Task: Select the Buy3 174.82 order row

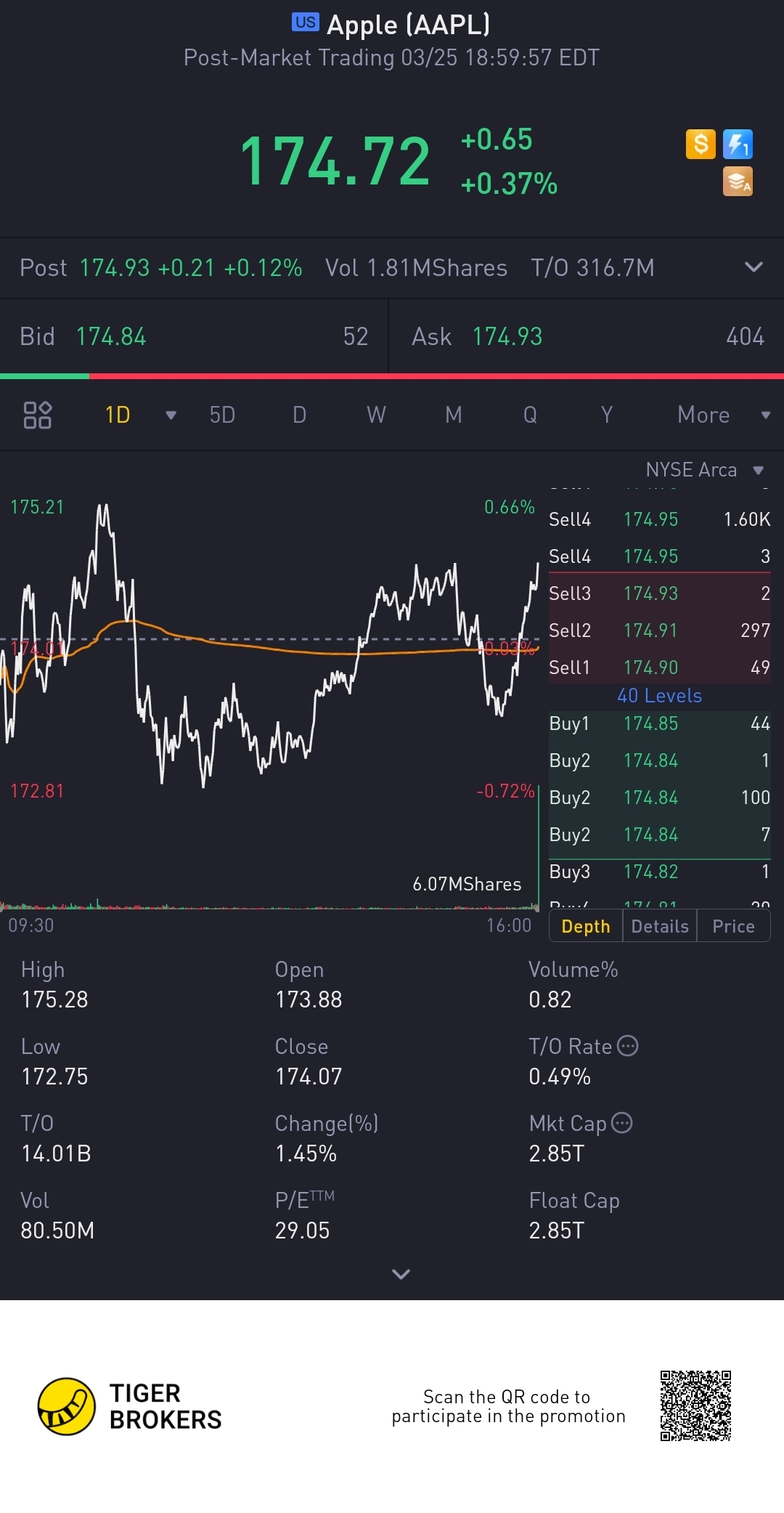Action: (659, 871)
